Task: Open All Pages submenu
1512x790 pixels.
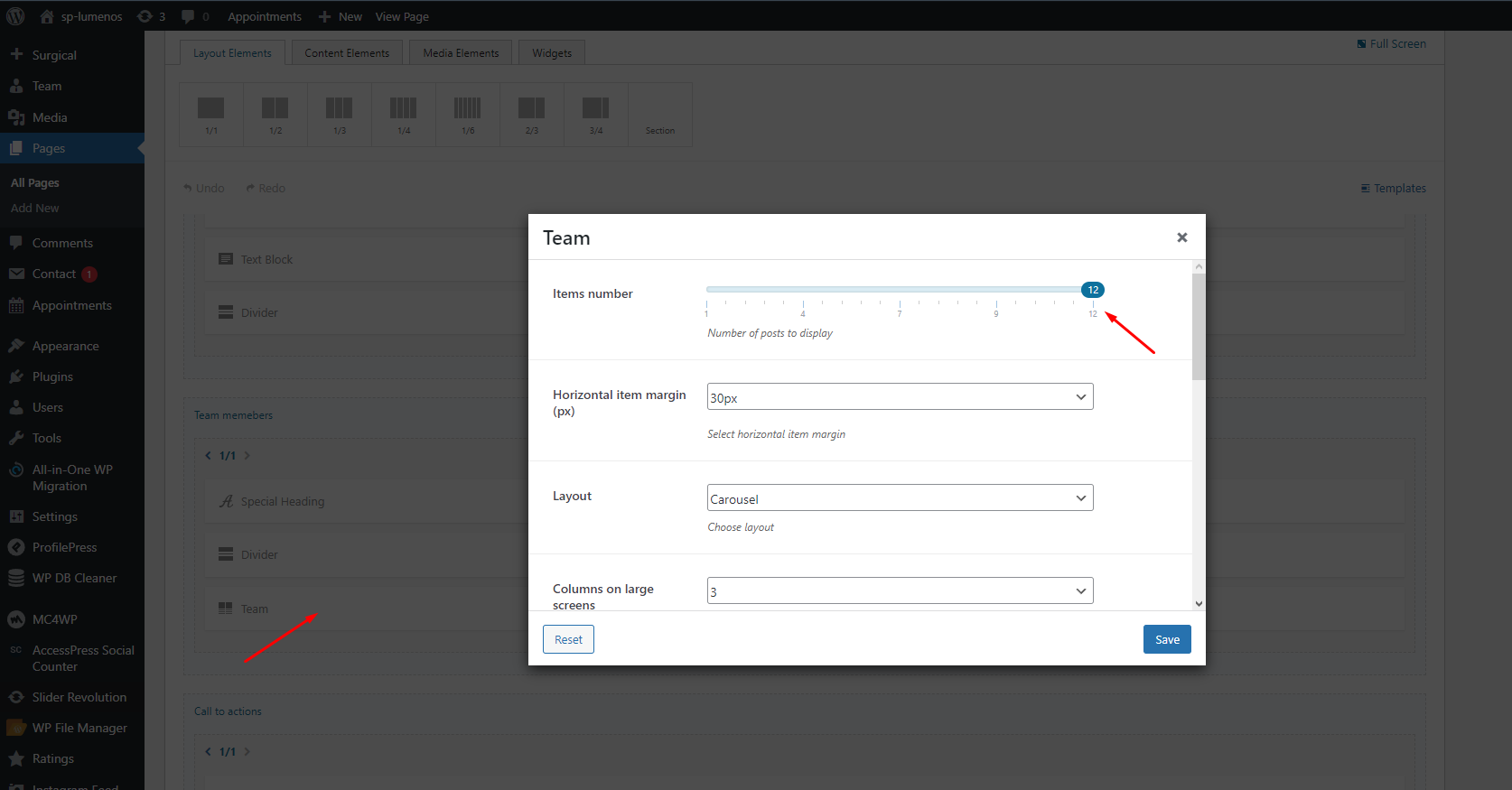Action: point(35,182)
